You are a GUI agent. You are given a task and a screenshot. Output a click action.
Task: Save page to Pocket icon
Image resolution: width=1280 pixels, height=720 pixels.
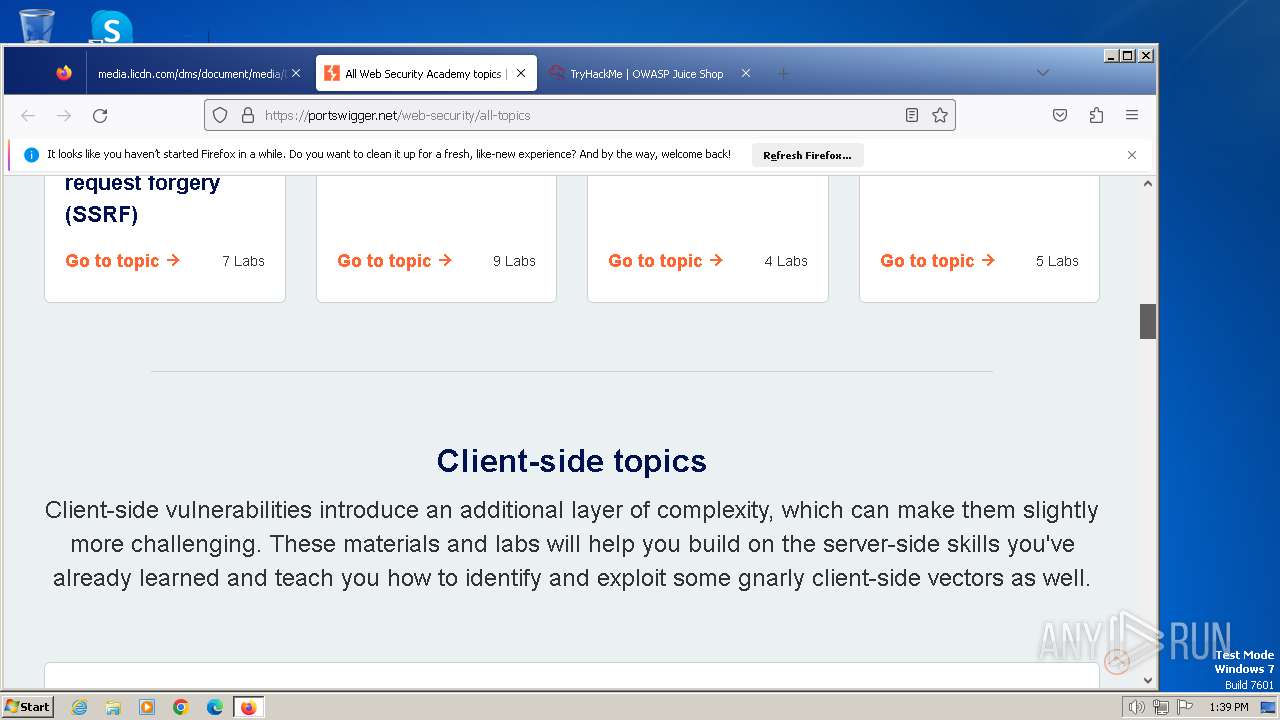(1060, 115)
